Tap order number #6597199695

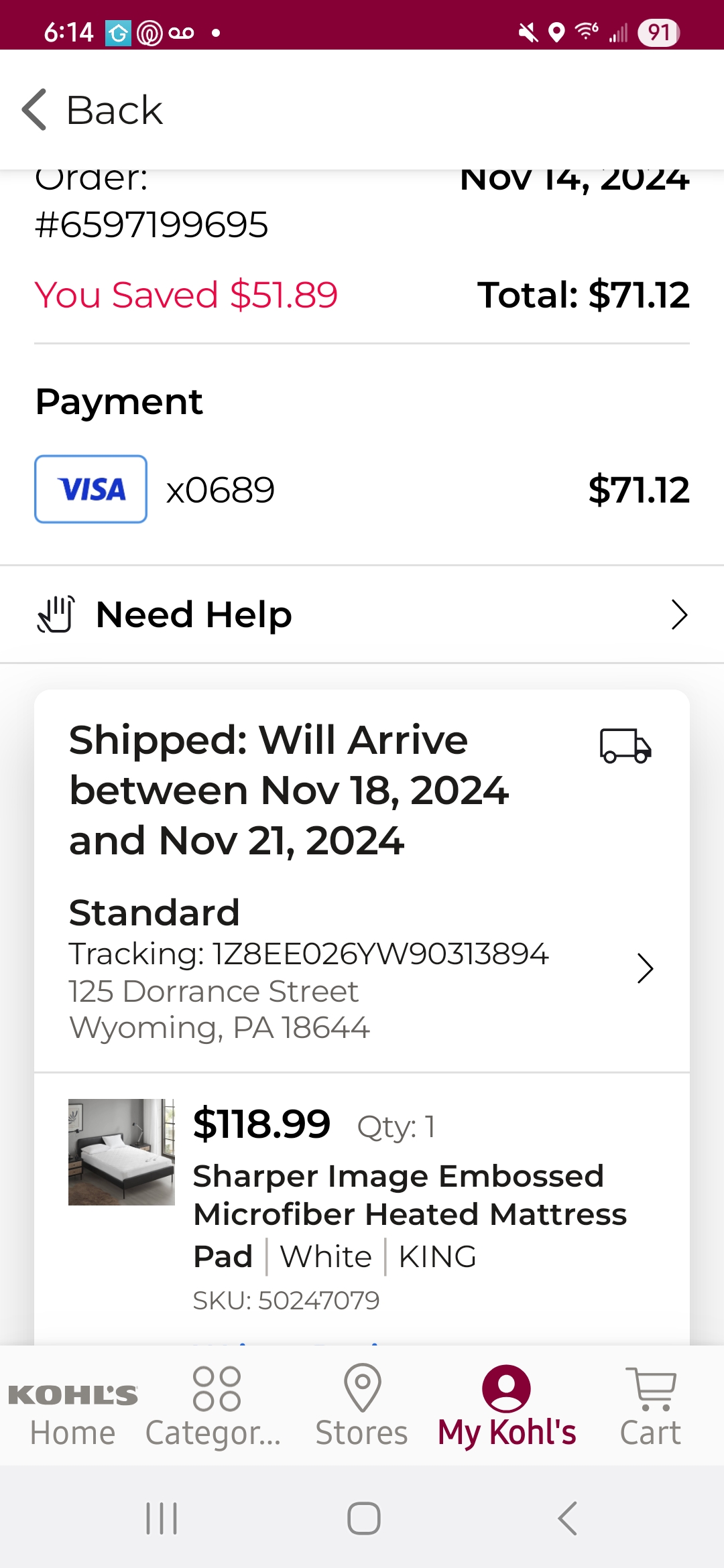pos(152,224)
